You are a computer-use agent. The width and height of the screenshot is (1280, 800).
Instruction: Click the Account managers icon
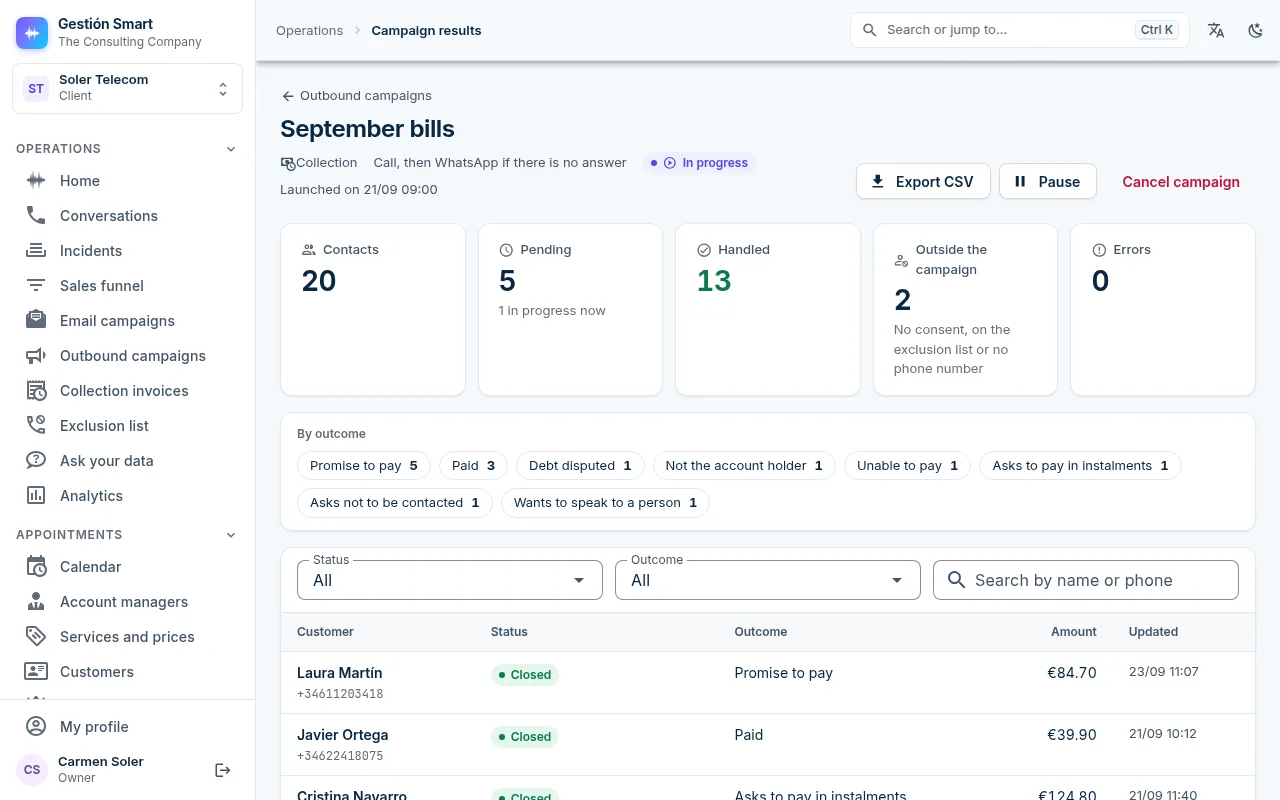(x=36, y=602)
